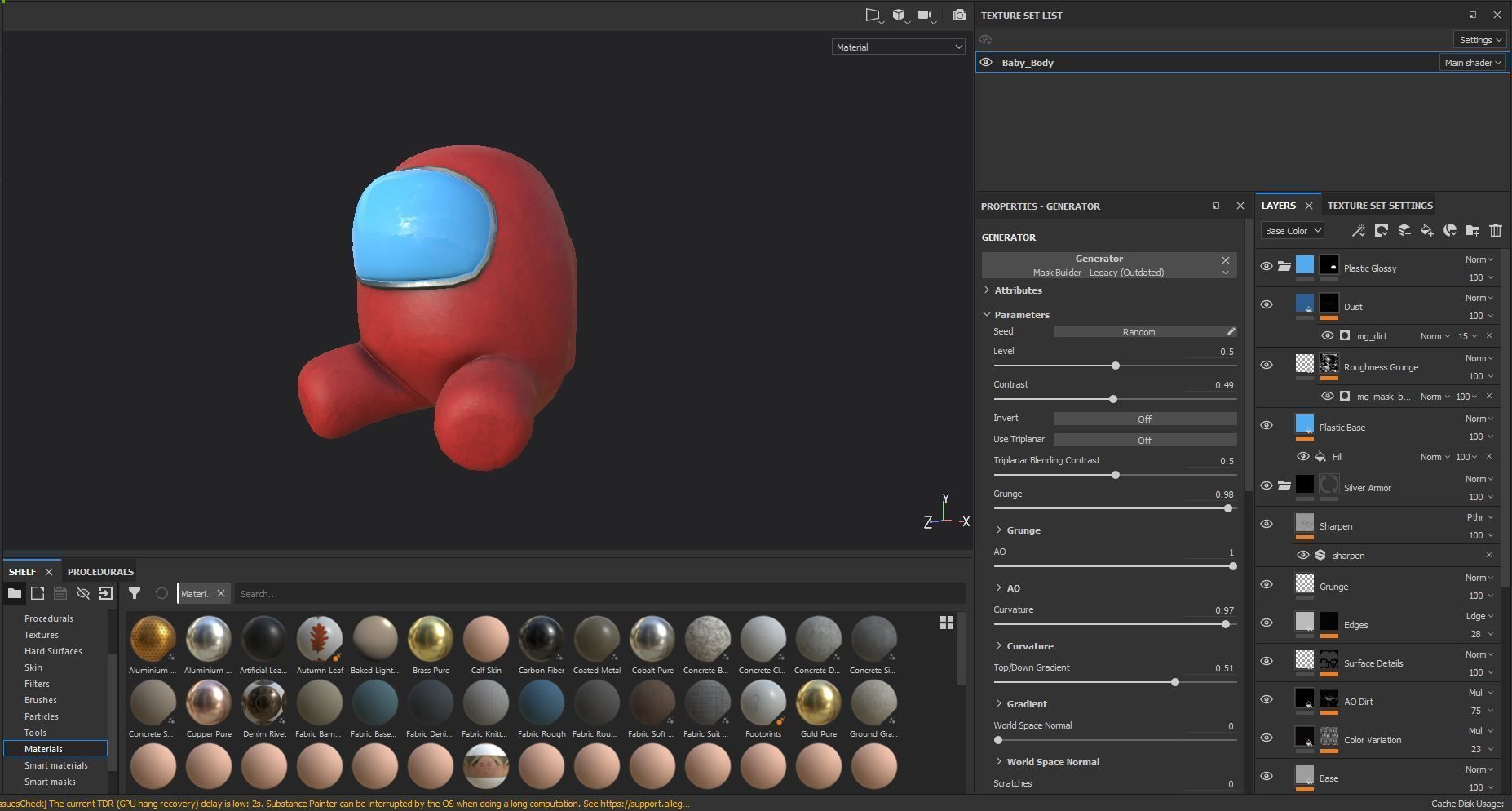Toggle the Invert option Off button
This screenshot has width=1512, height=811.
tap(1145, 419)
